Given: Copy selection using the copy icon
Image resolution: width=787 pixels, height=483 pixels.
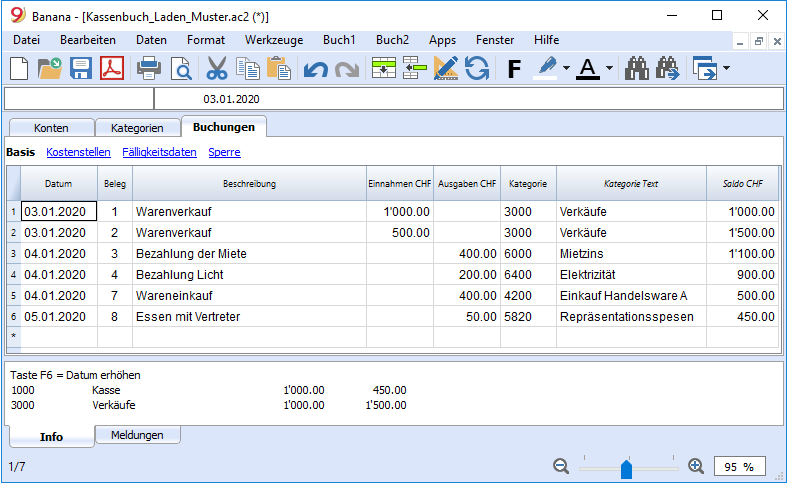Looking at the screenshot, I should [x=247, y=68].
